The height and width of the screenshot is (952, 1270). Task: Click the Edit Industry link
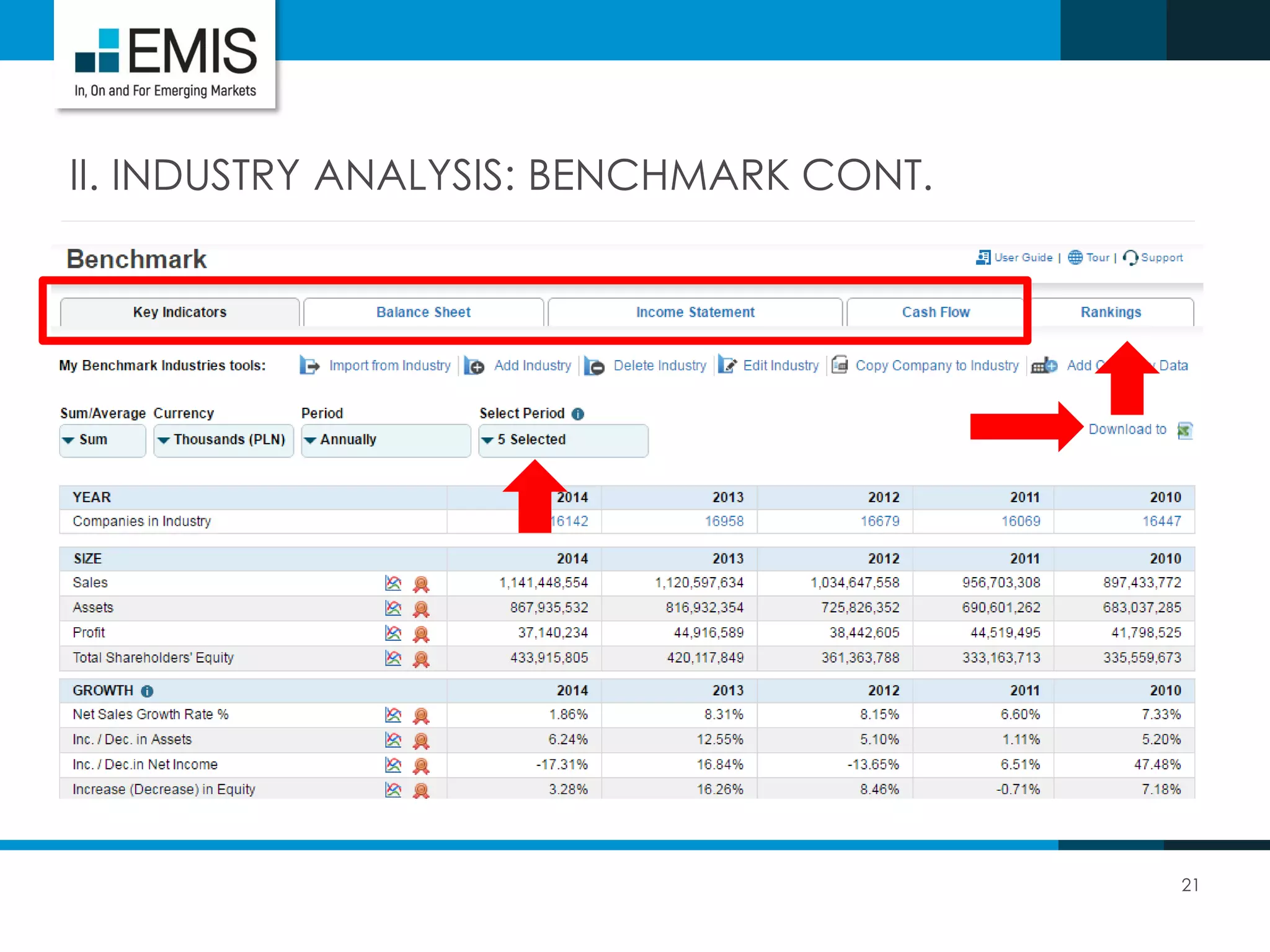781,366
